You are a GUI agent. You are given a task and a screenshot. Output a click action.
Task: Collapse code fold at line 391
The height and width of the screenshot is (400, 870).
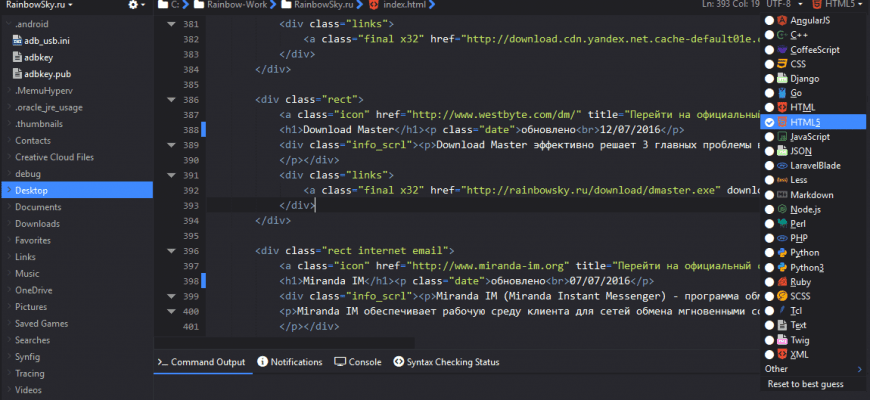(171, 175)
